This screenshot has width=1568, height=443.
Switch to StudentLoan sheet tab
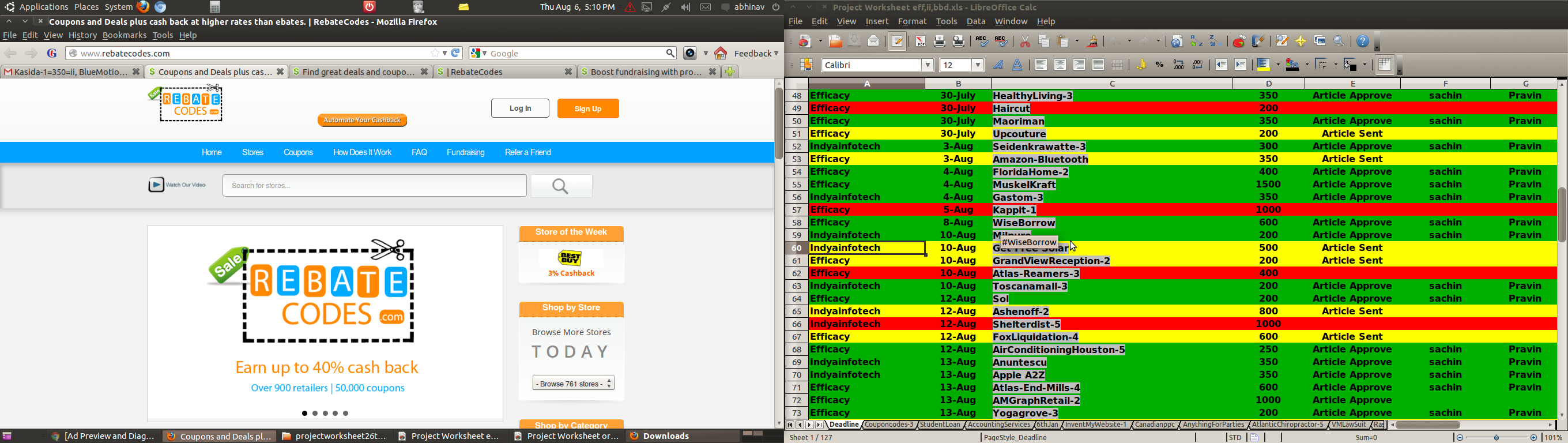(x=940, y=425)
